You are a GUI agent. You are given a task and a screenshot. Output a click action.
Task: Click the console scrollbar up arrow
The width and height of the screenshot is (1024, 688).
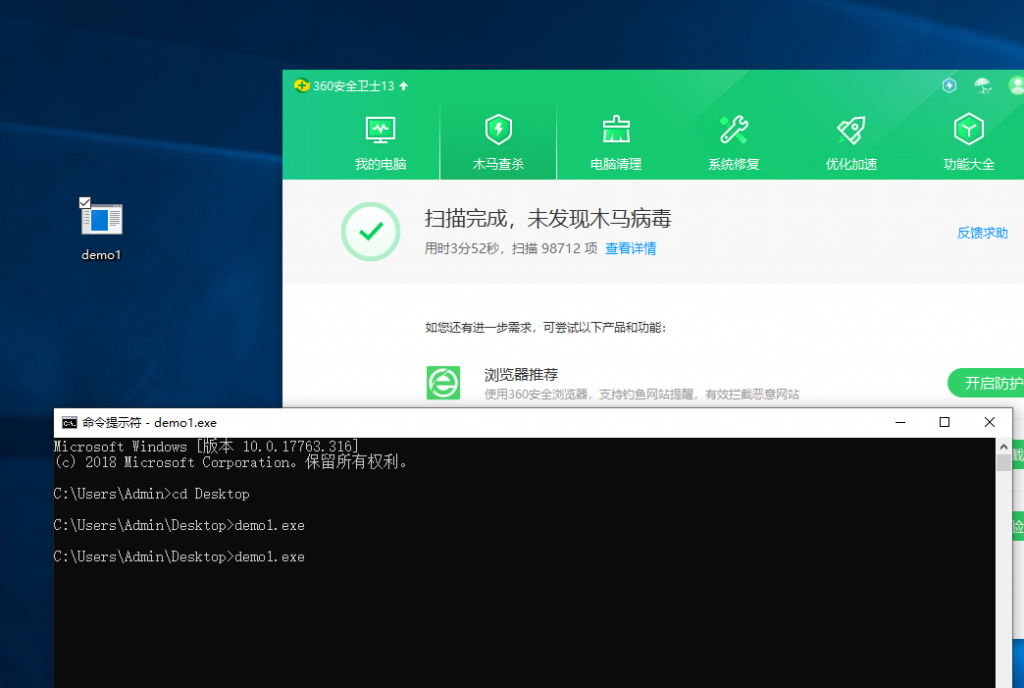click(1005, 445)
